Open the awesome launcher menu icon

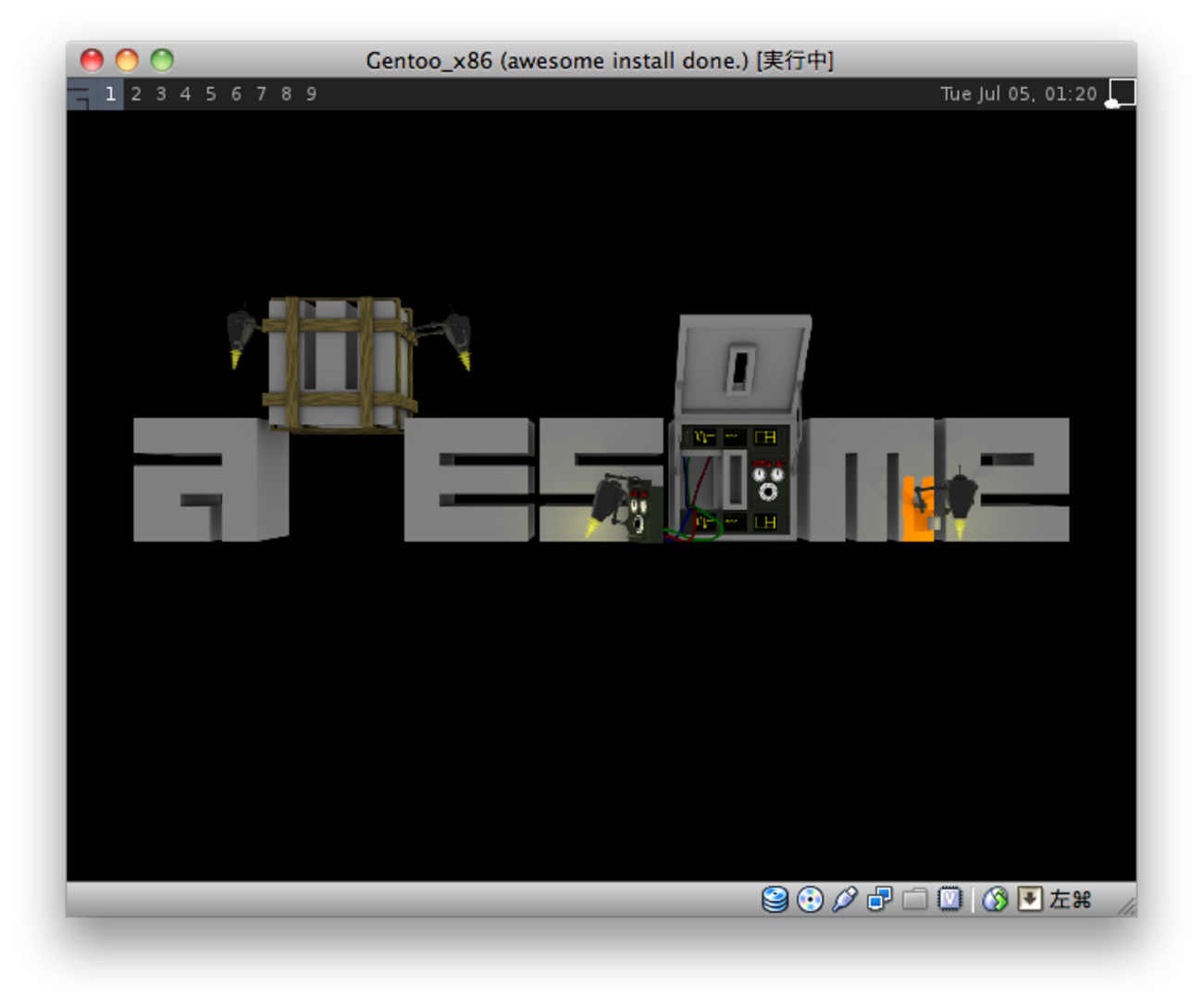pos(81,94)
